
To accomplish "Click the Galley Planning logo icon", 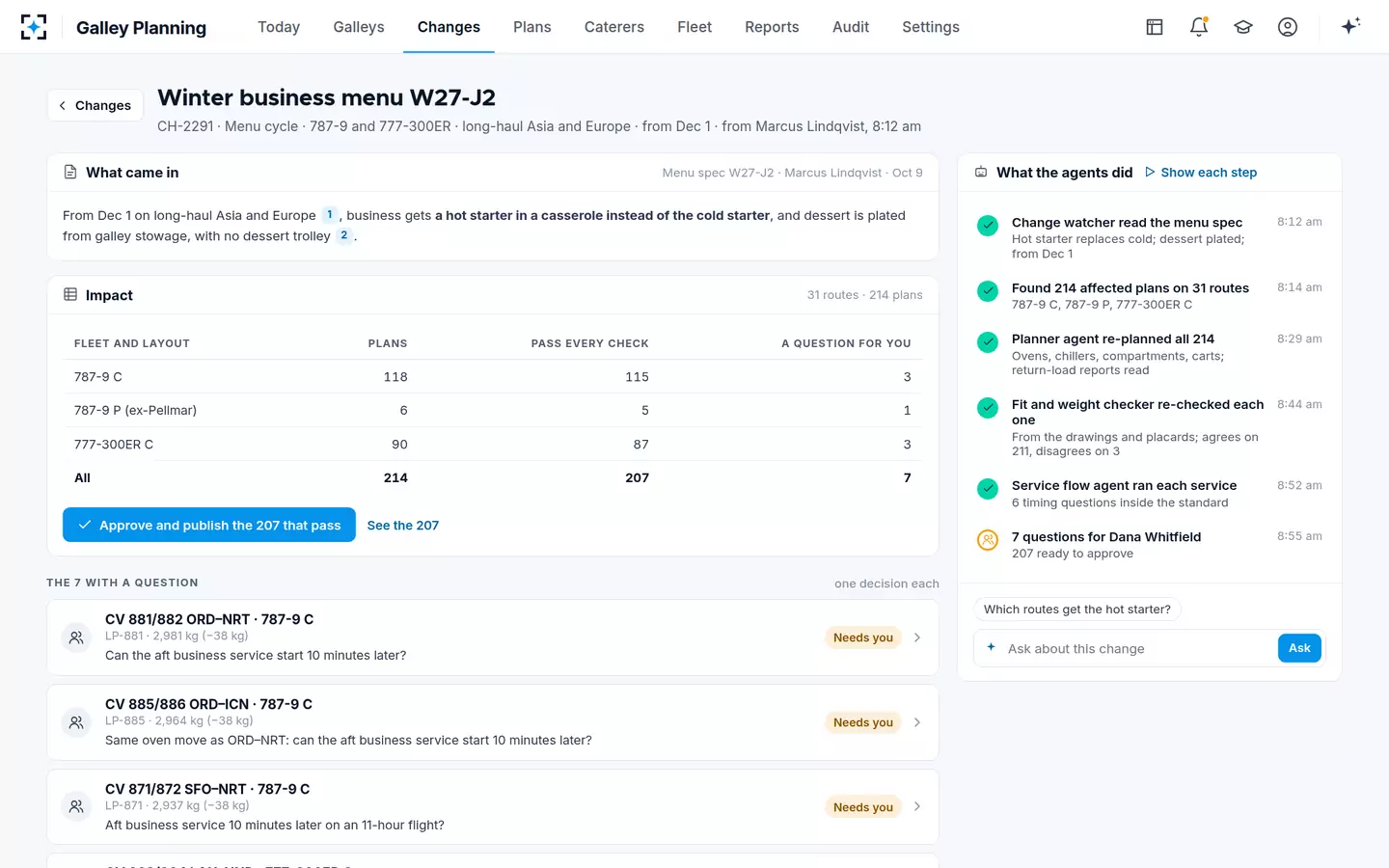I will [34, 27].
